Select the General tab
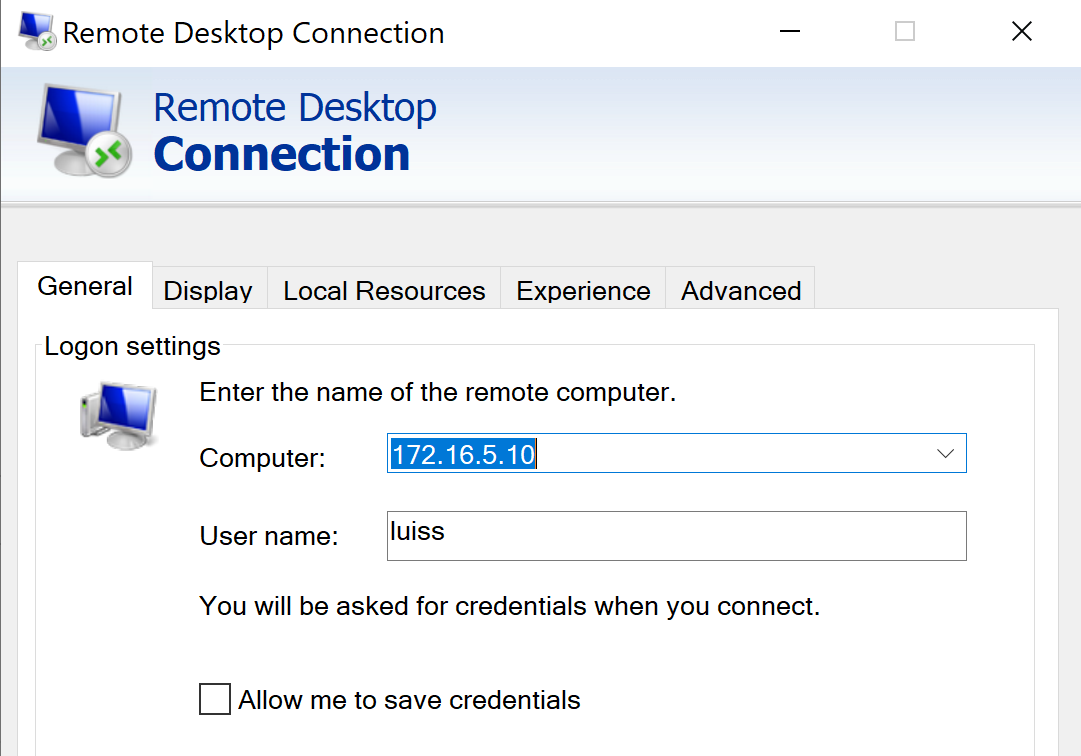1081x756 pixels. coord(85,286)
